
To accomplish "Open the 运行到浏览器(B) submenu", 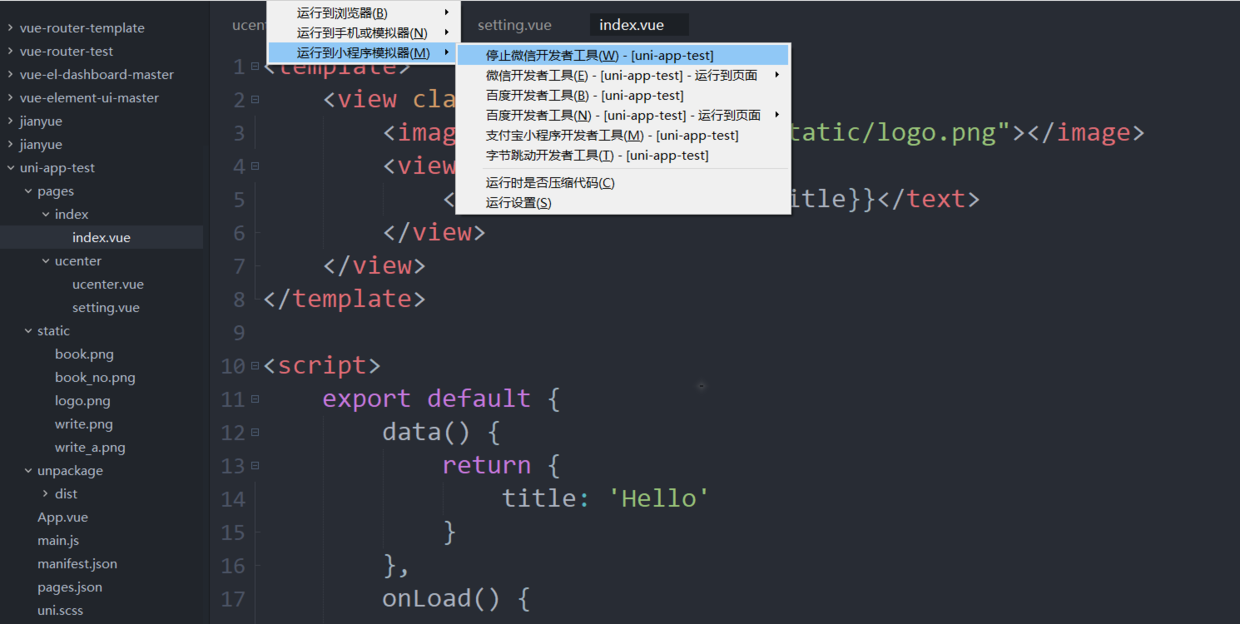I will tap(363, 13).
